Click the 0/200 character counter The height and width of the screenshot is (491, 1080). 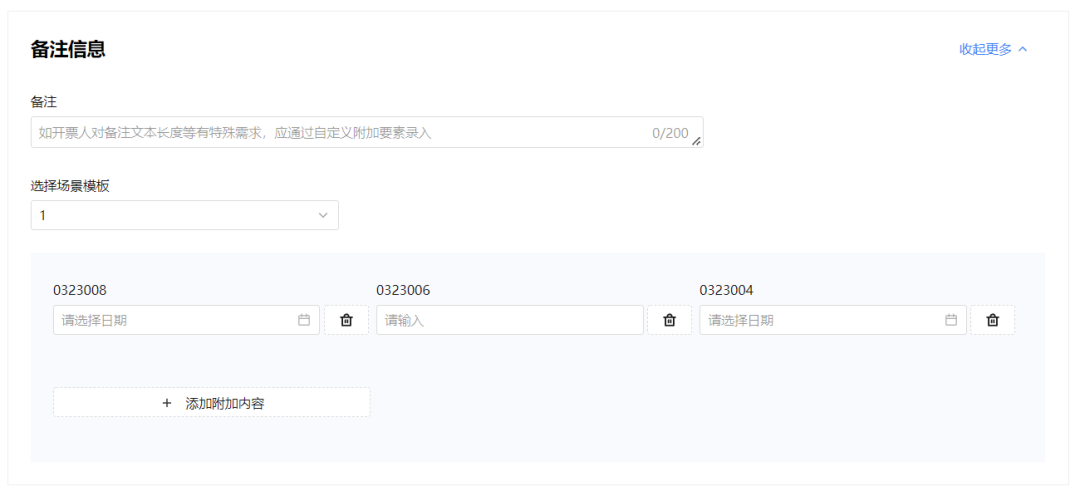click(670, 133)
